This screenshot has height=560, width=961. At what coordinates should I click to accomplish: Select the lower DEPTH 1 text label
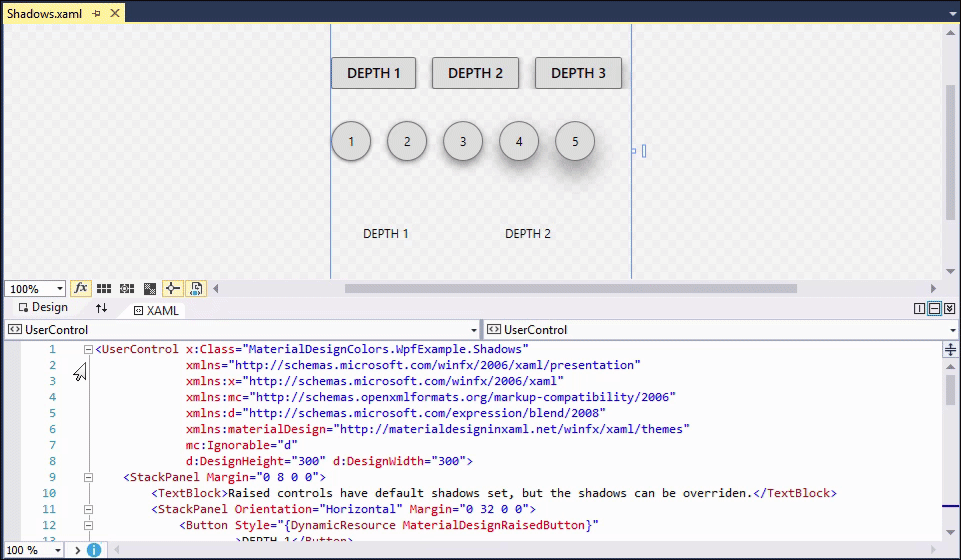[386, 233]
